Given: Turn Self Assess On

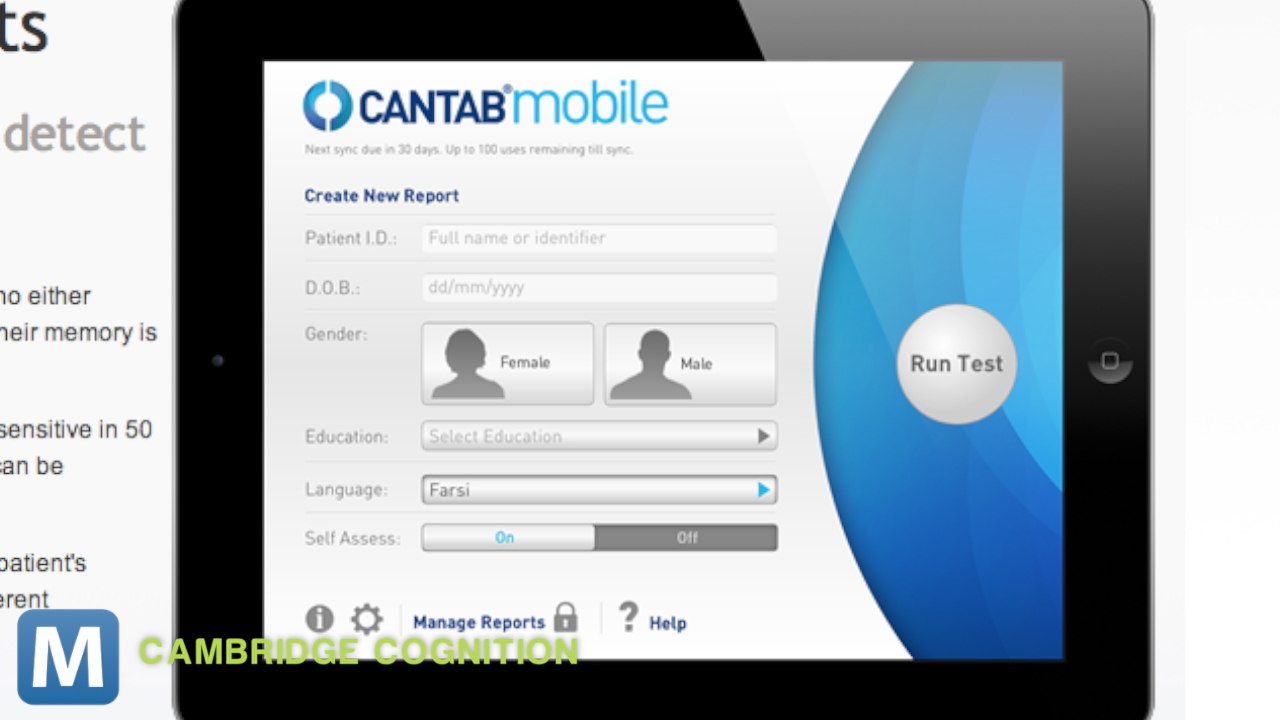Looking at the screenshot, I should tap(508, 538).
